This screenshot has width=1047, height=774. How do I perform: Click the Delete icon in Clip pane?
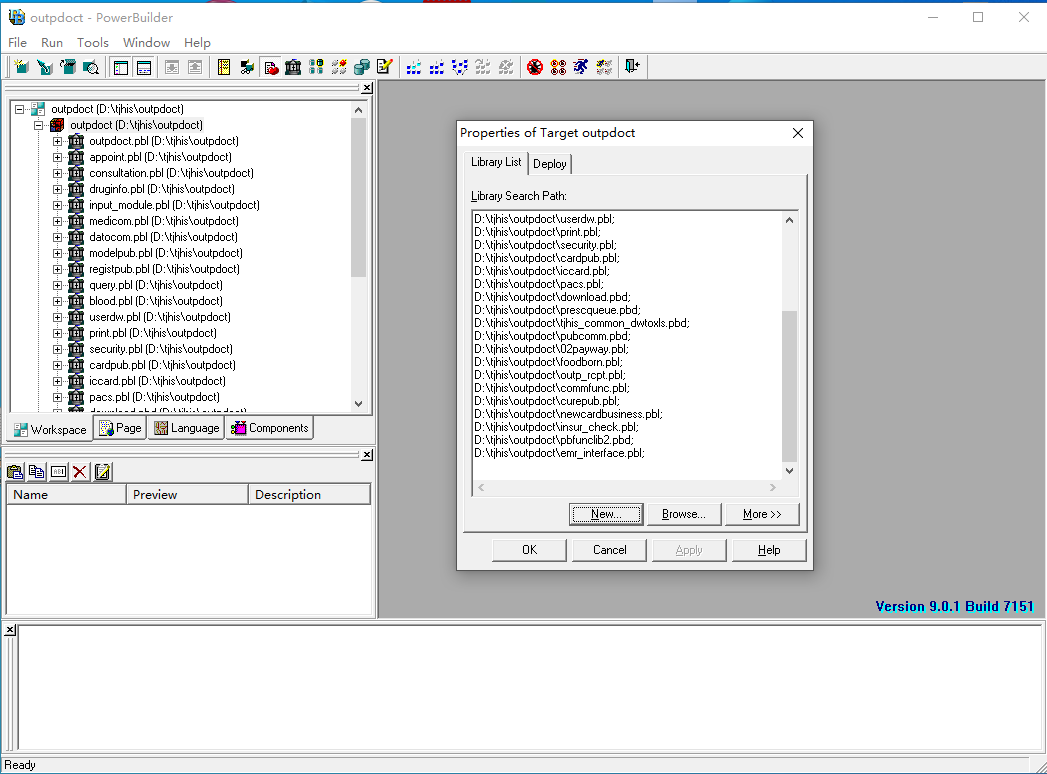80,472
